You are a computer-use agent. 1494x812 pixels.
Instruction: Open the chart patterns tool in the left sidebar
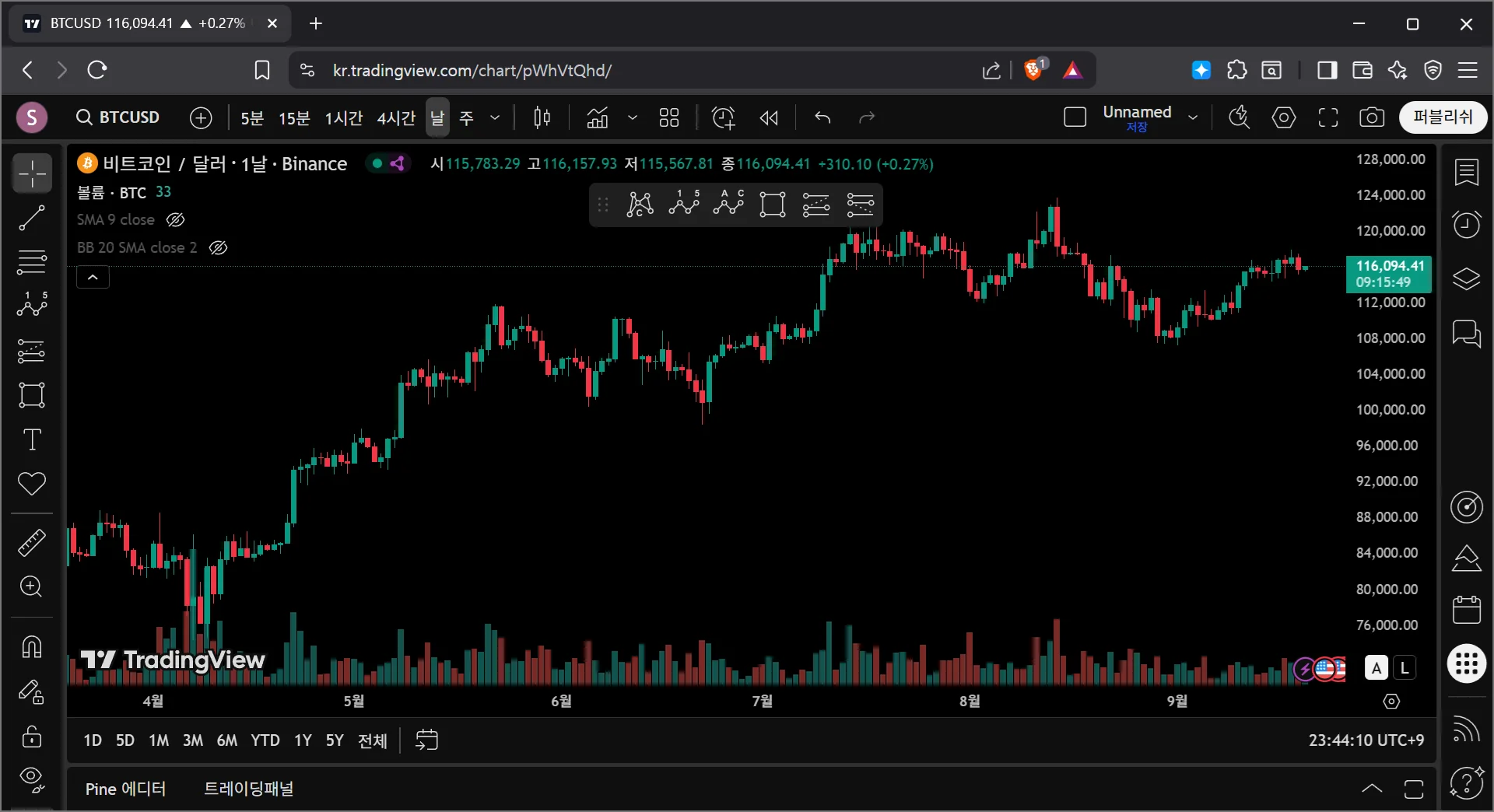(x=32, y=305)
